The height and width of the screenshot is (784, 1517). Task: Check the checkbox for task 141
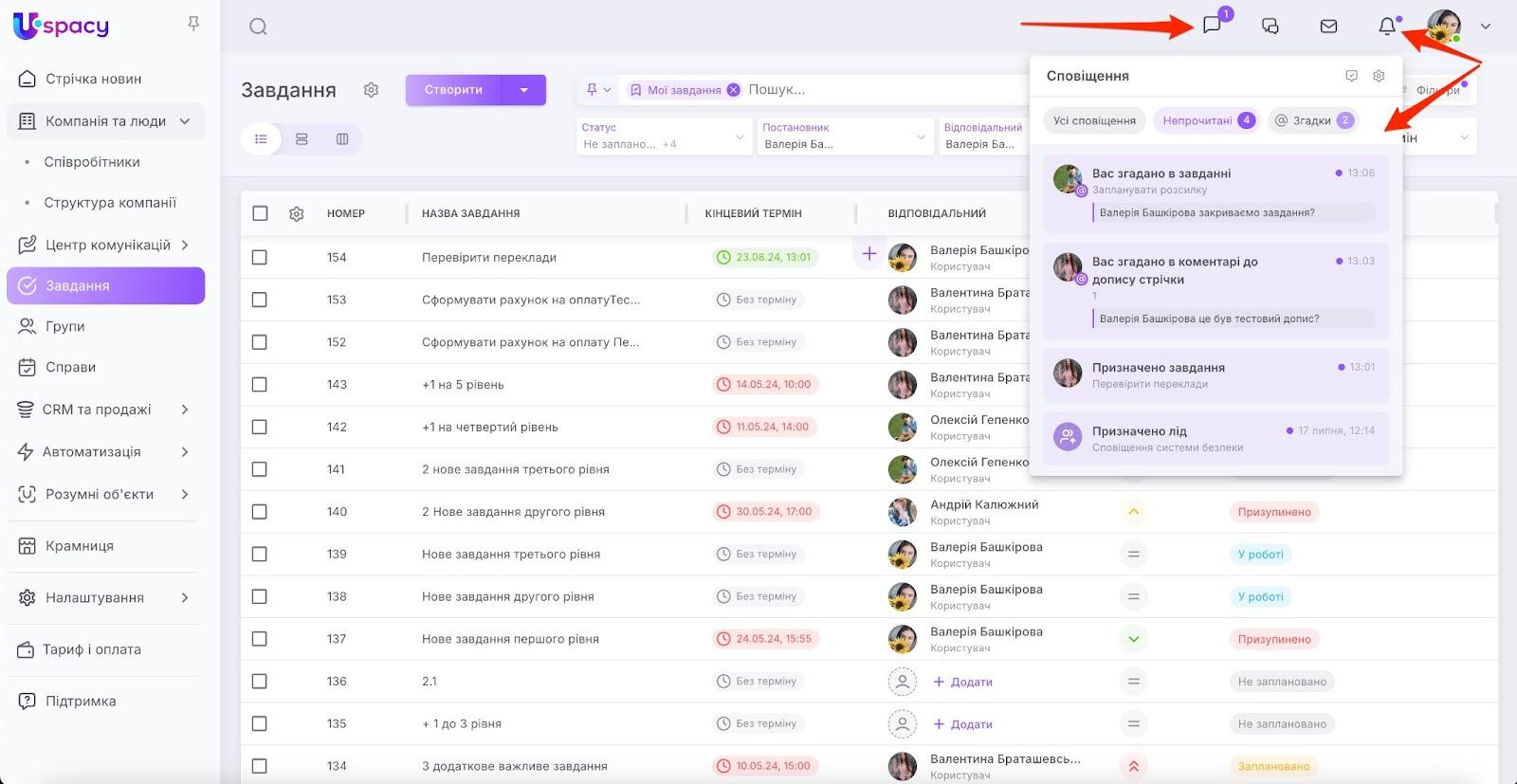pos(260,469)
